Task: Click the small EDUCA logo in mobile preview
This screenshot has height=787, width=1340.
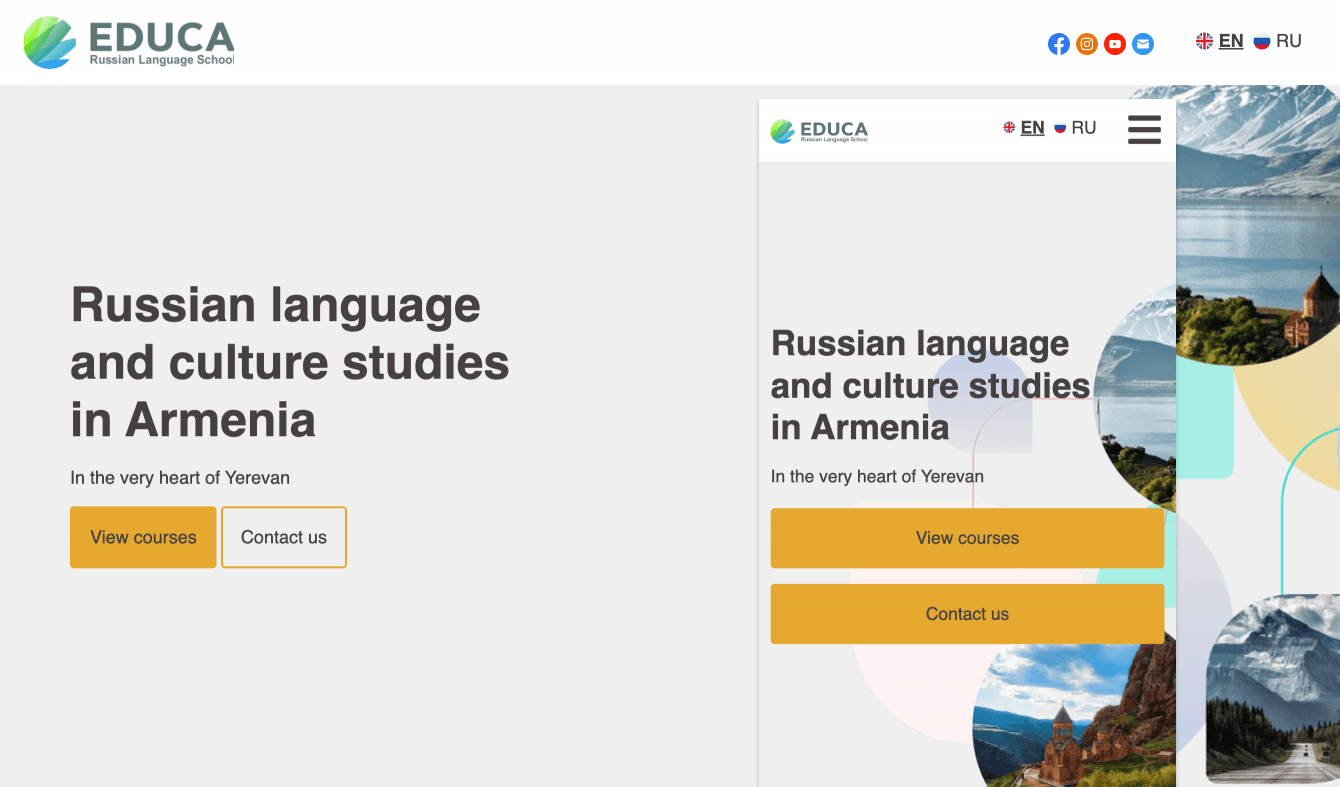Action: 819,131
